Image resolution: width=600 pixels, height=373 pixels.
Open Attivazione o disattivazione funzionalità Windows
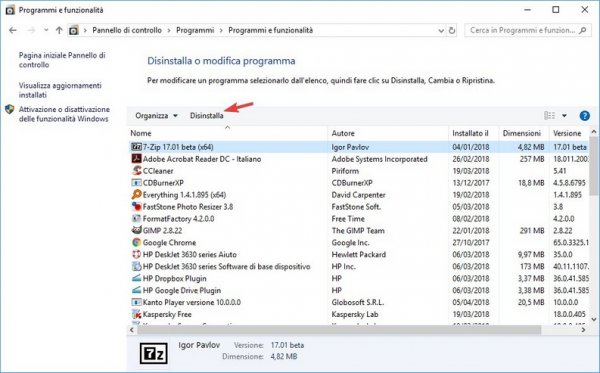pos(64,114)
